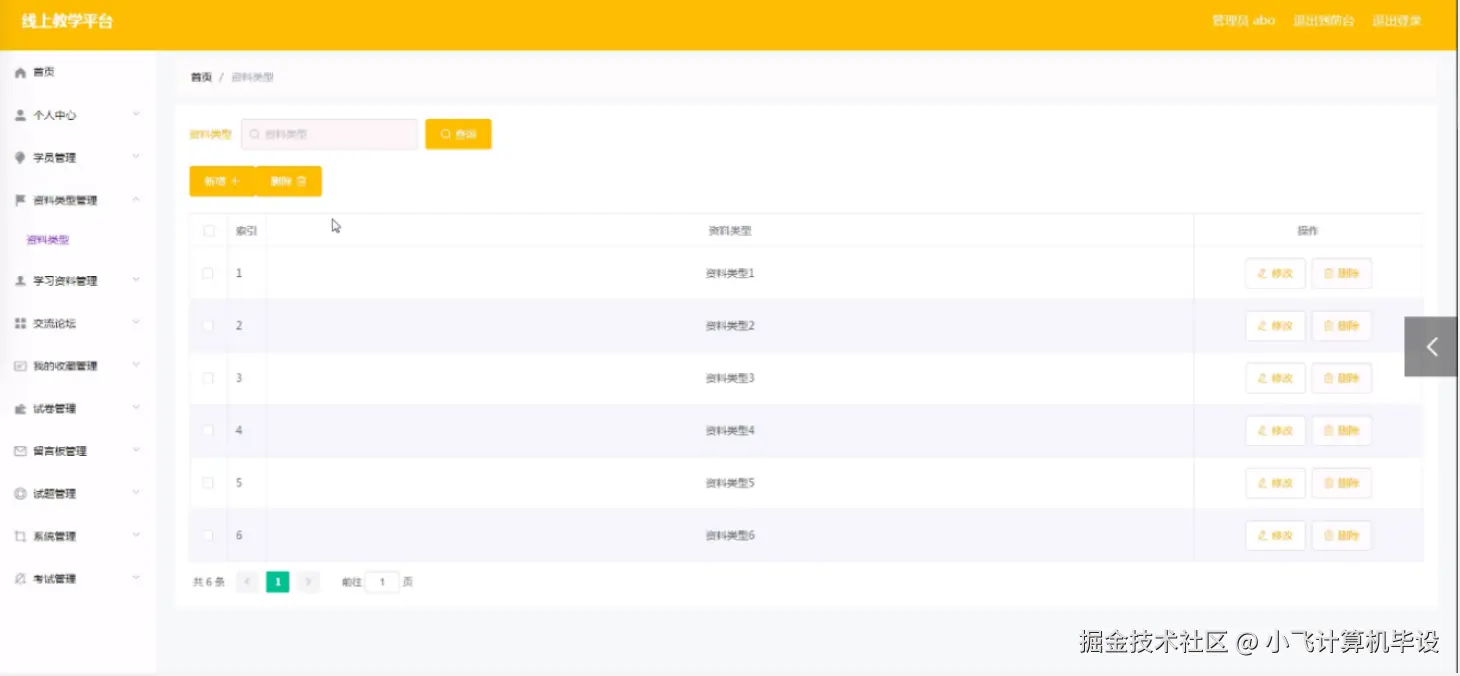Click the round icon beside 试题管理
Image resolution: width=1460 pixels, height=676 pixels.
(x=20, y=494)
